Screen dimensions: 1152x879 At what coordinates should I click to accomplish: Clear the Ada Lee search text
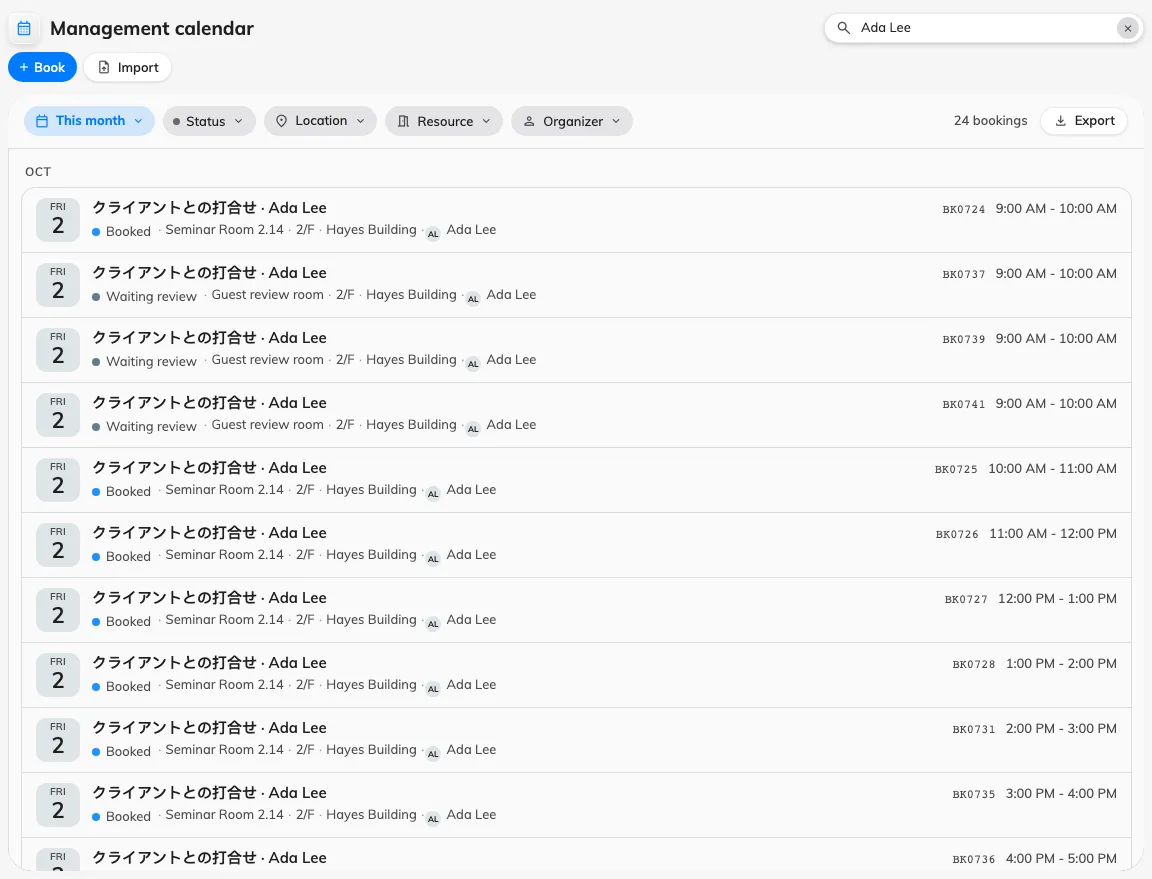(1127, 28)
